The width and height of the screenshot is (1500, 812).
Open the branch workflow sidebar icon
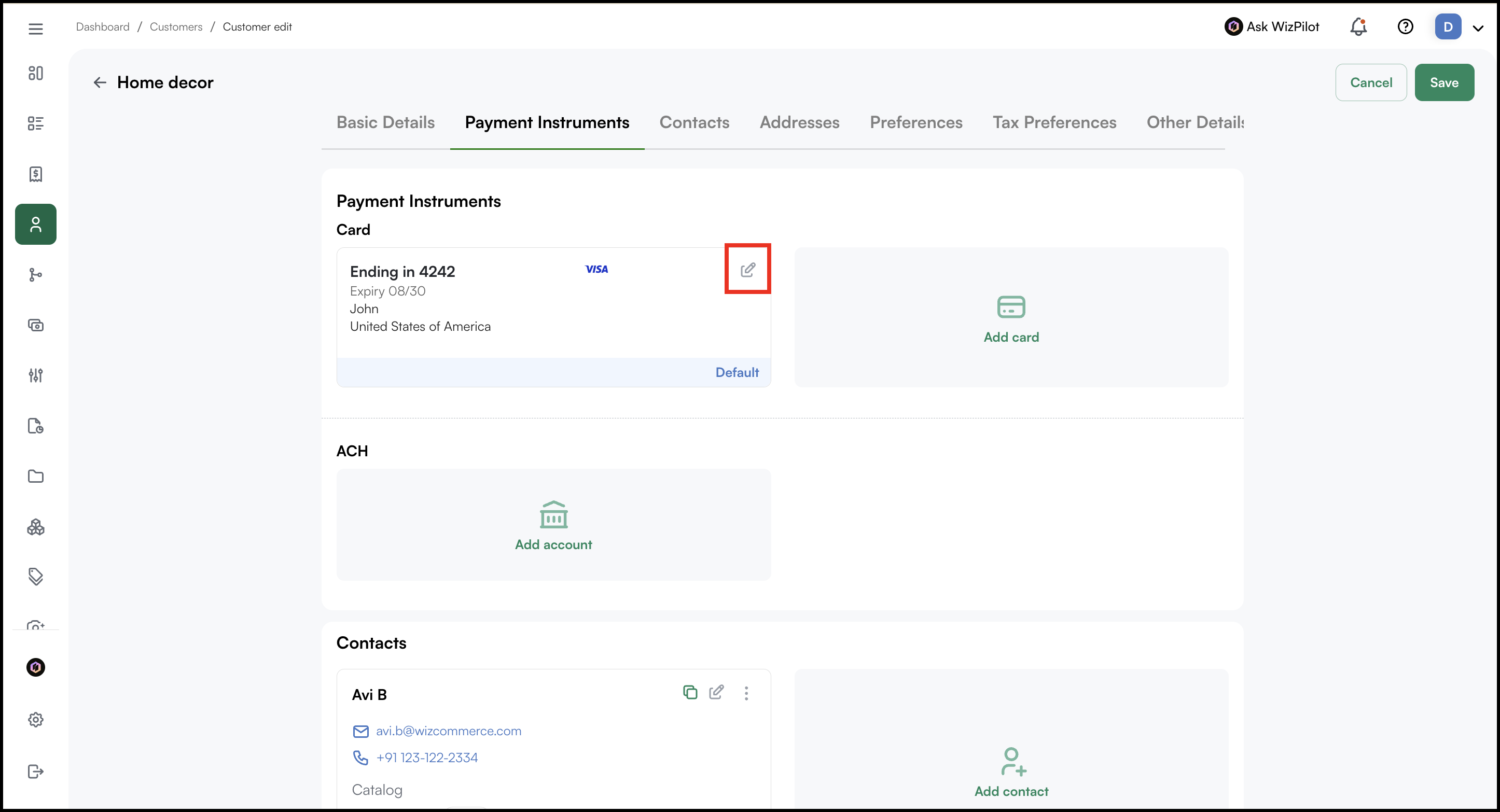[35, 275]
